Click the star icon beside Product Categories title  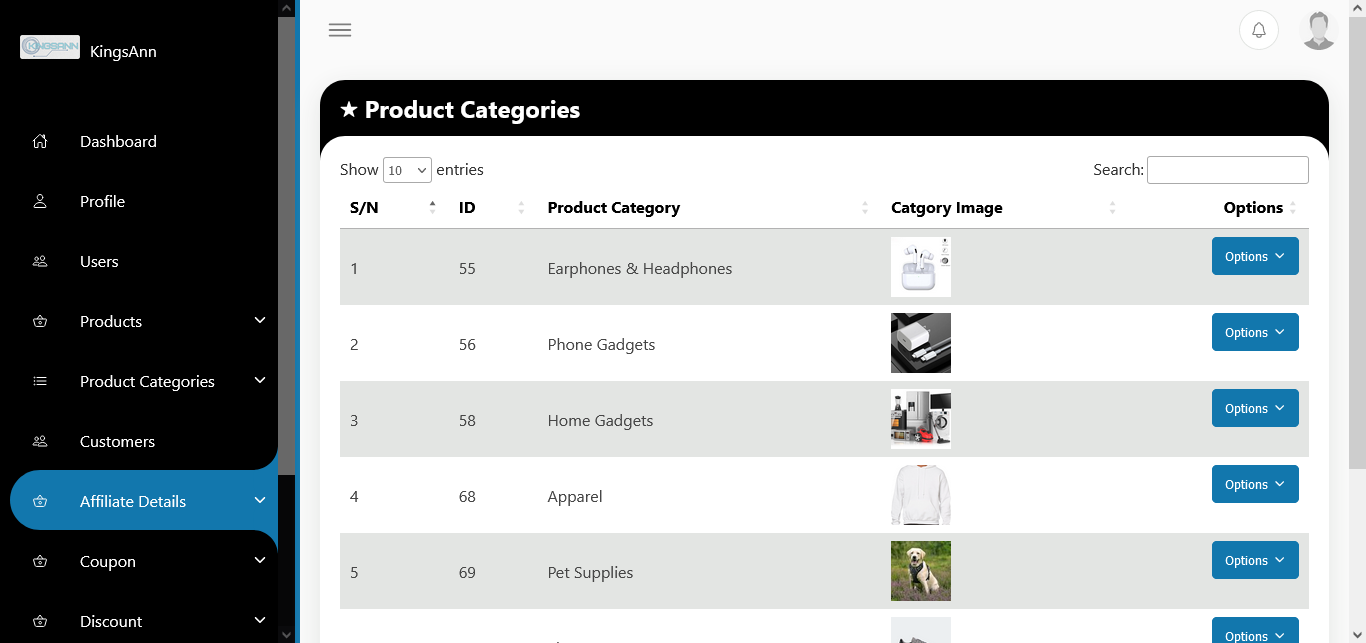(348, 110)
